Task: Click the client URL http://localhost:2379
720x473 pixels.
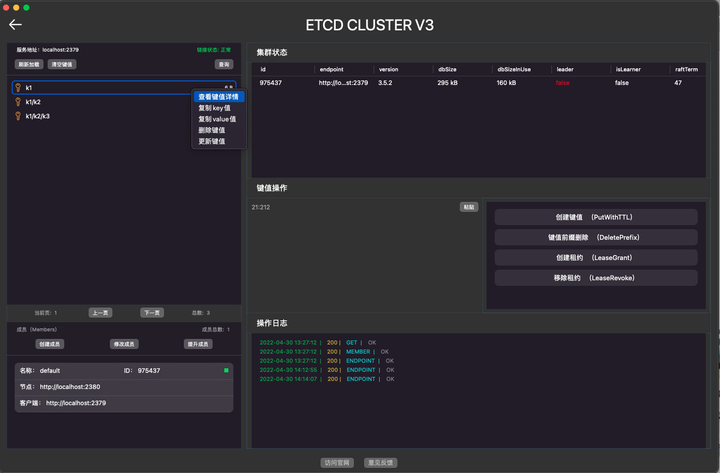Action: (76, 403)
